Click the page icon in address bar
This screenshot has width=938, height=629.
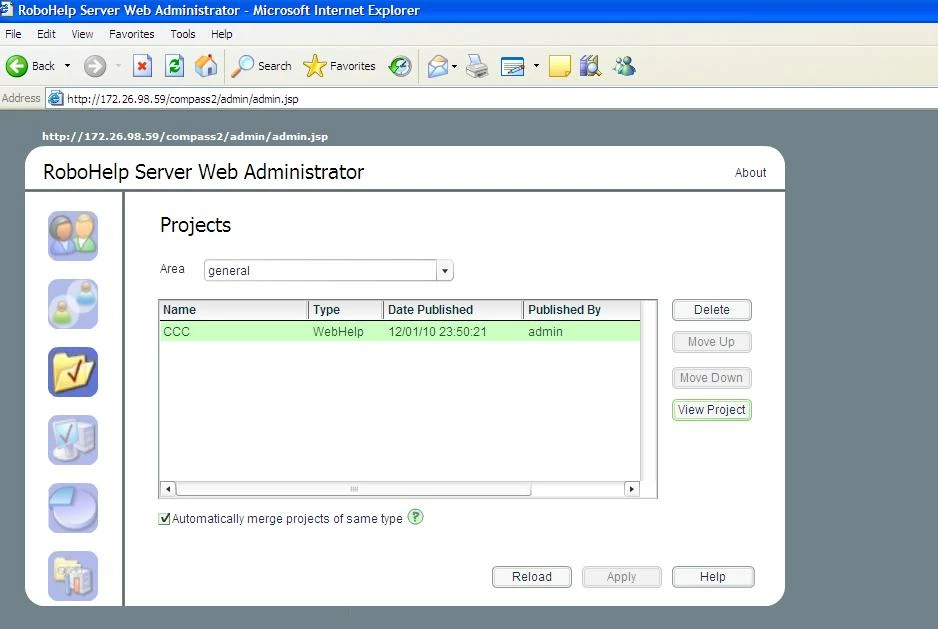55,98
